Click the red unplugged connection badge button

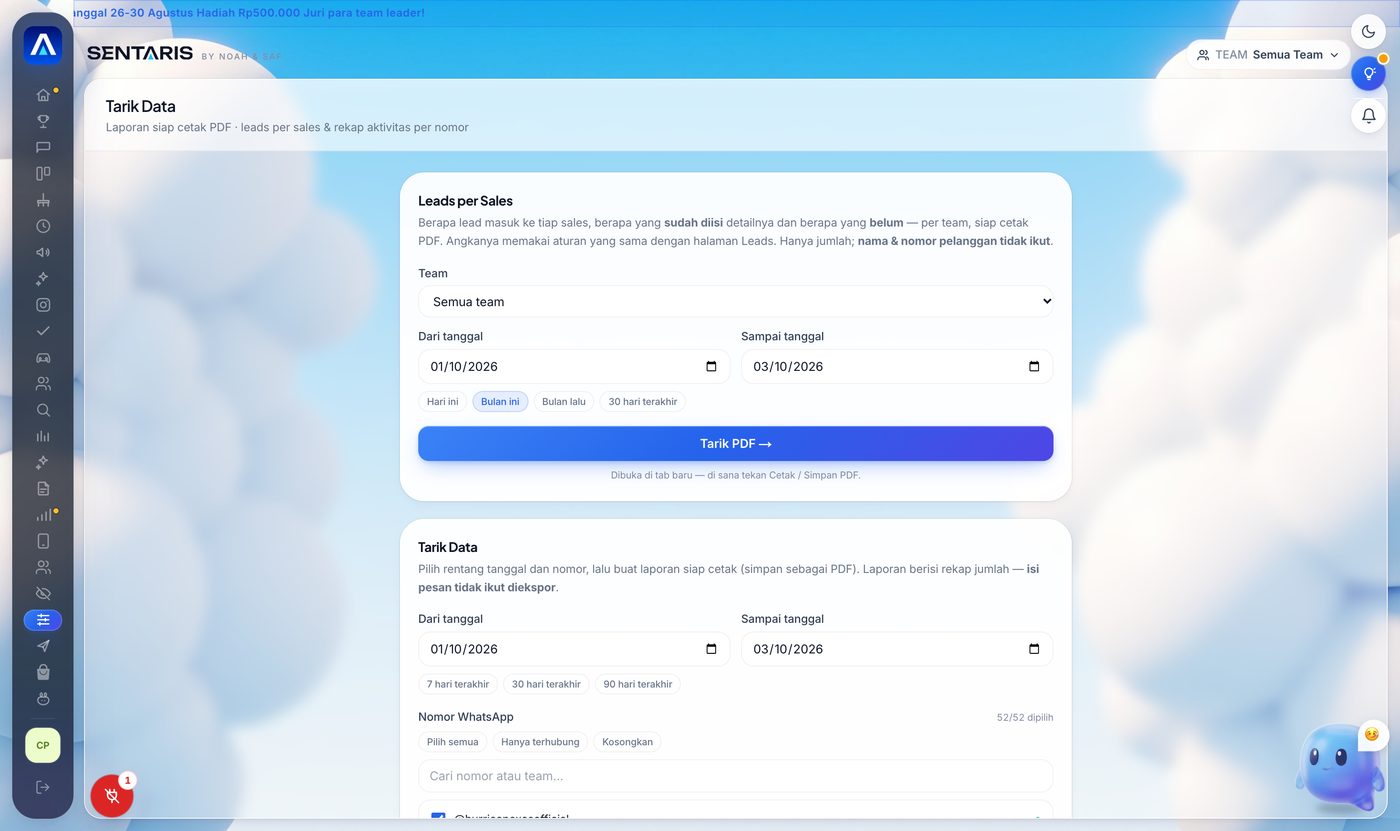[112, 796]
